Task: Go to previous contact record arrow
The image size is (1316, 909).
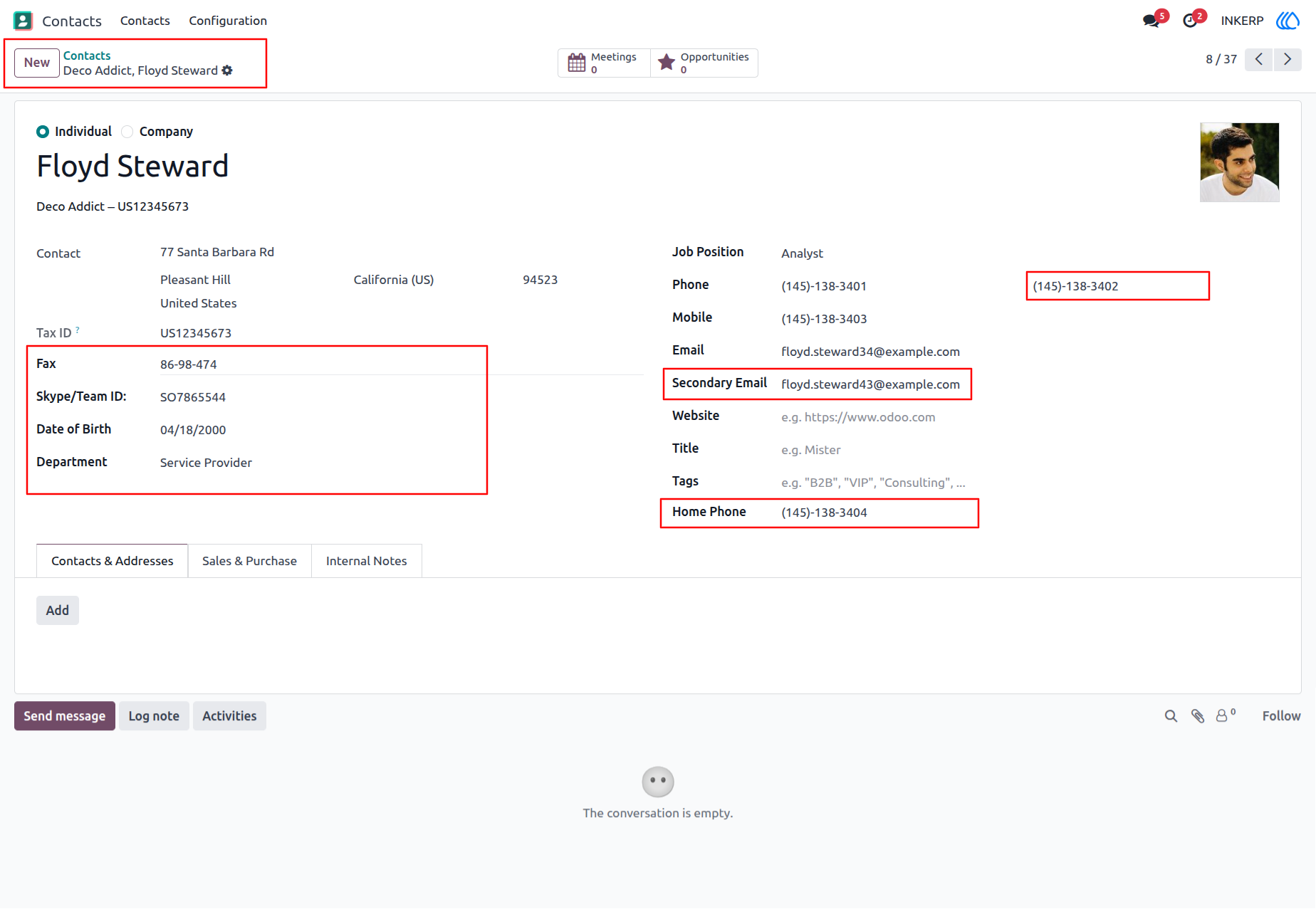Action: coord(1259,59)
